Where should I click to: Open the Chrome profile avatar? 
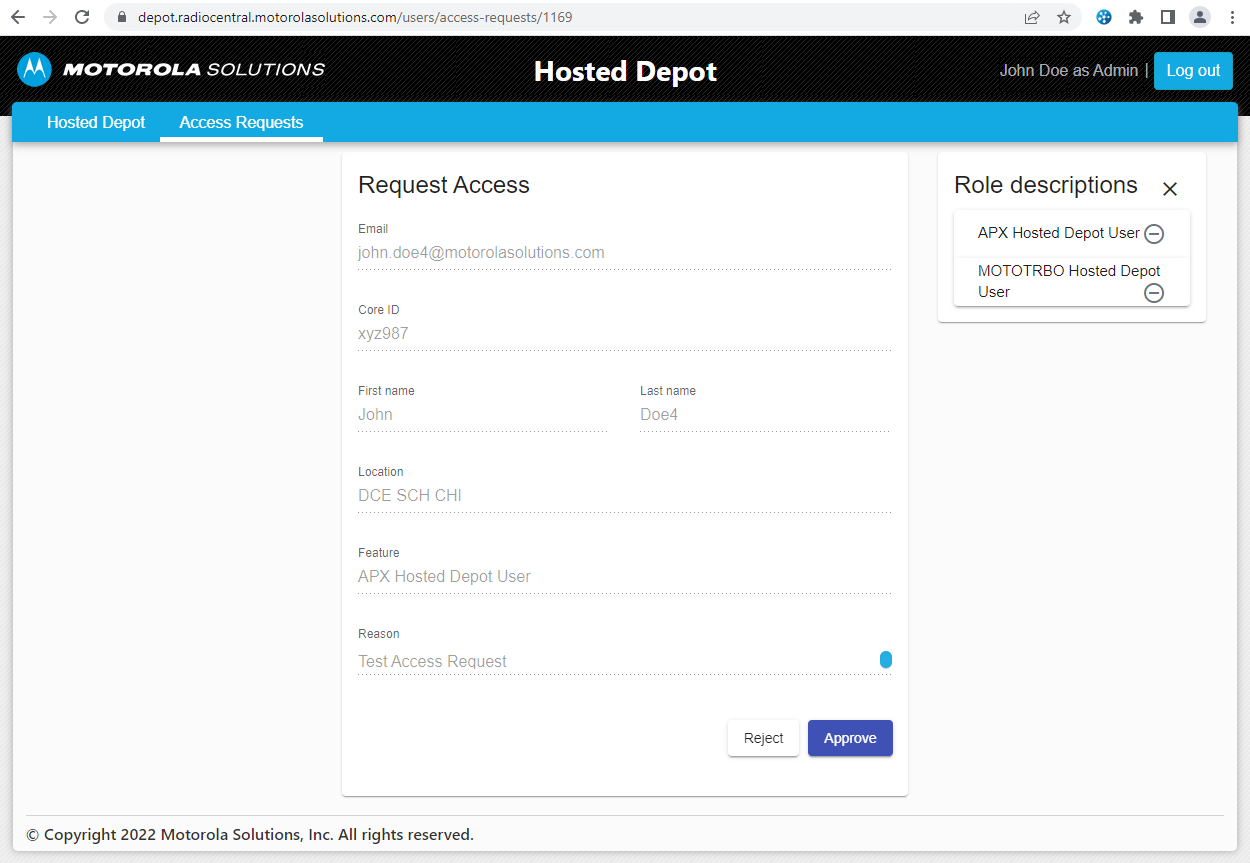[1199, 17]
